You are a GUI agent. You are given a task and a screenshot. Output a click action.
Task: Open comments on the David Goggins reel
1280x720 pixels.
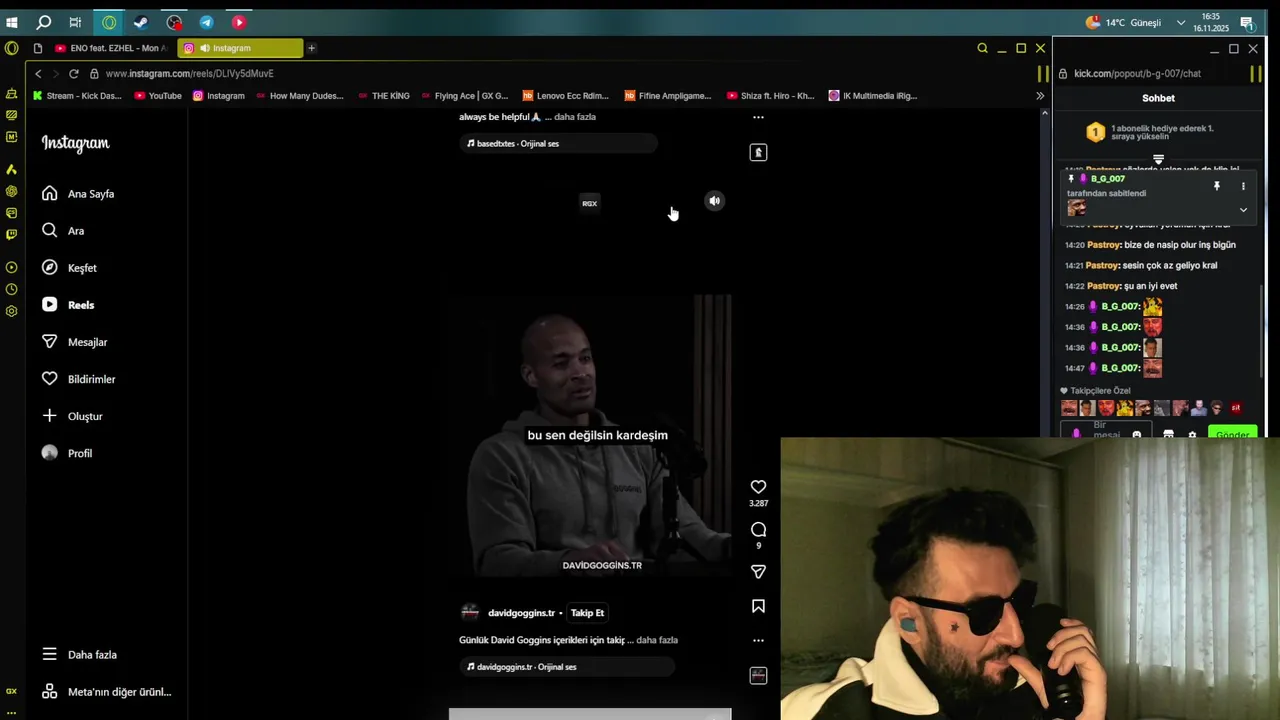[758, 530]
